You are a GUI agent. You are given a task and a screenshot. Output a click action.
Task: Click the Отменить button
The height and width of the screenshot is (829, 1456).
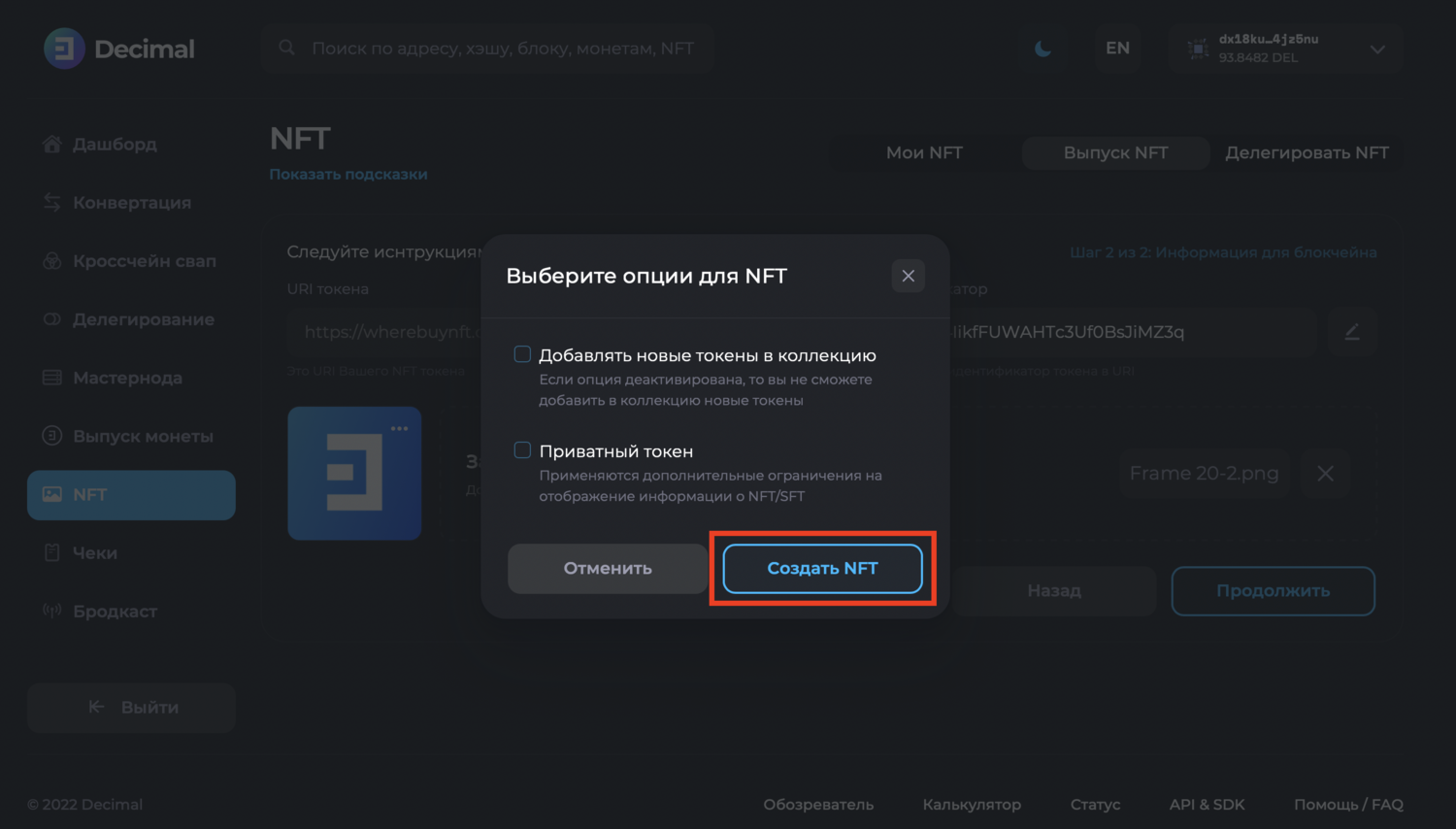click(x=608, y=569)
